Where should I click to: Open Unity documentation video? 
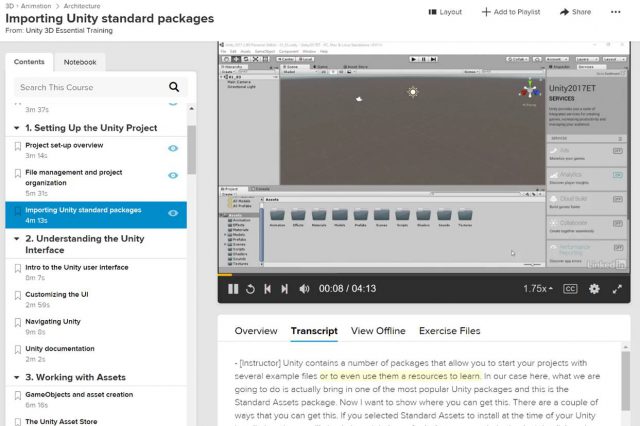[60, 348]
